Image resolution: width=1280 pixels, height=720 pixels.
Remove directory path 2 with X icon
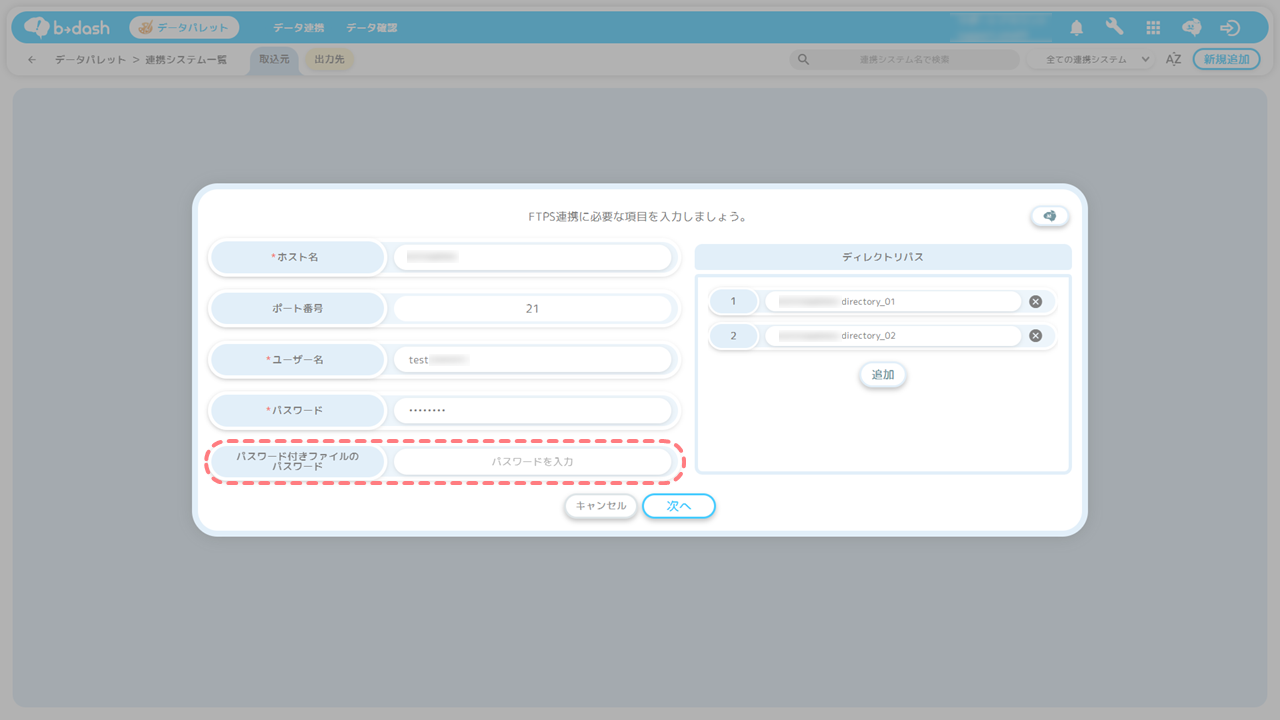pos(1035,336)
